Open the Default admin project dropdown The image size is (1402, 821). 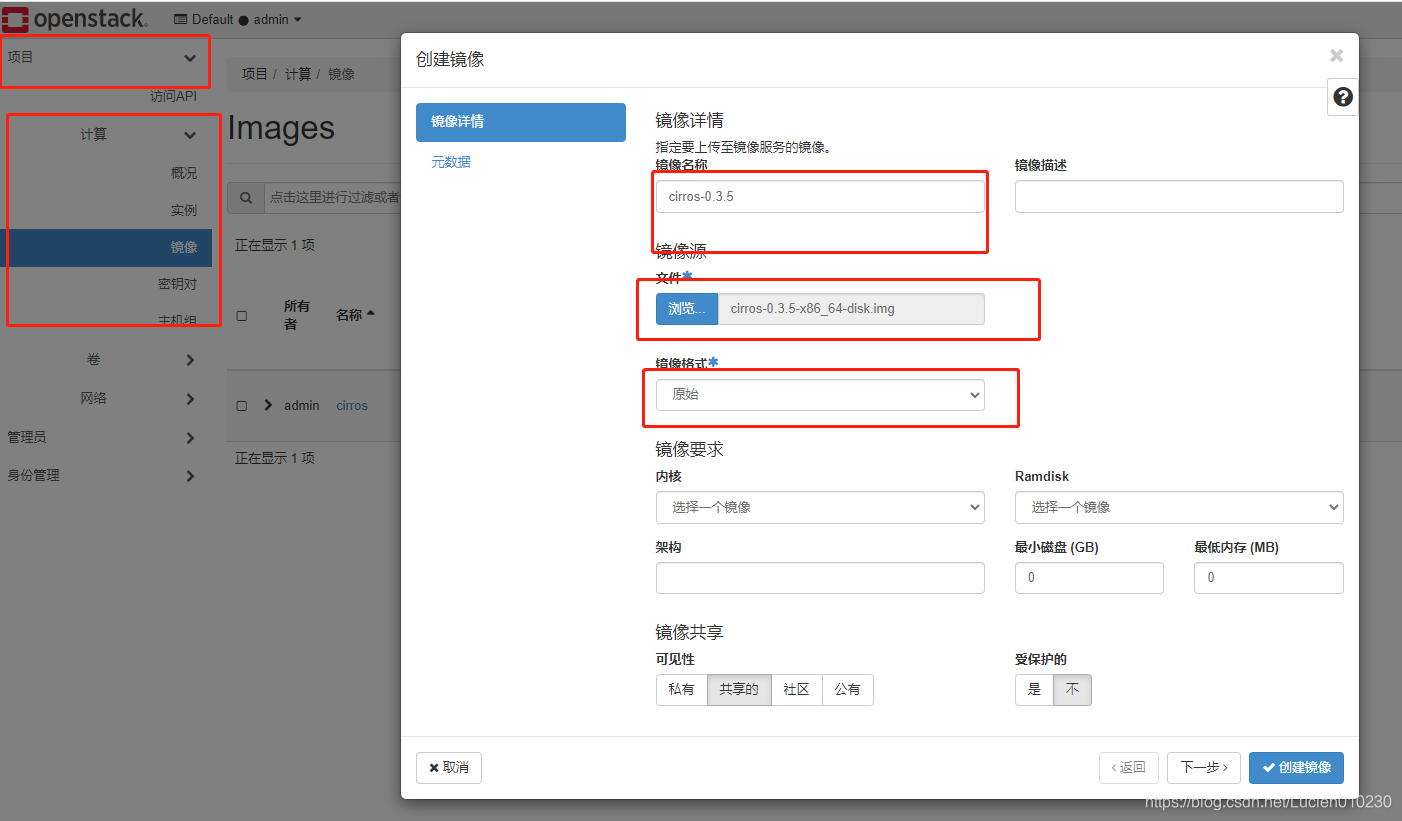coord(237,19)
